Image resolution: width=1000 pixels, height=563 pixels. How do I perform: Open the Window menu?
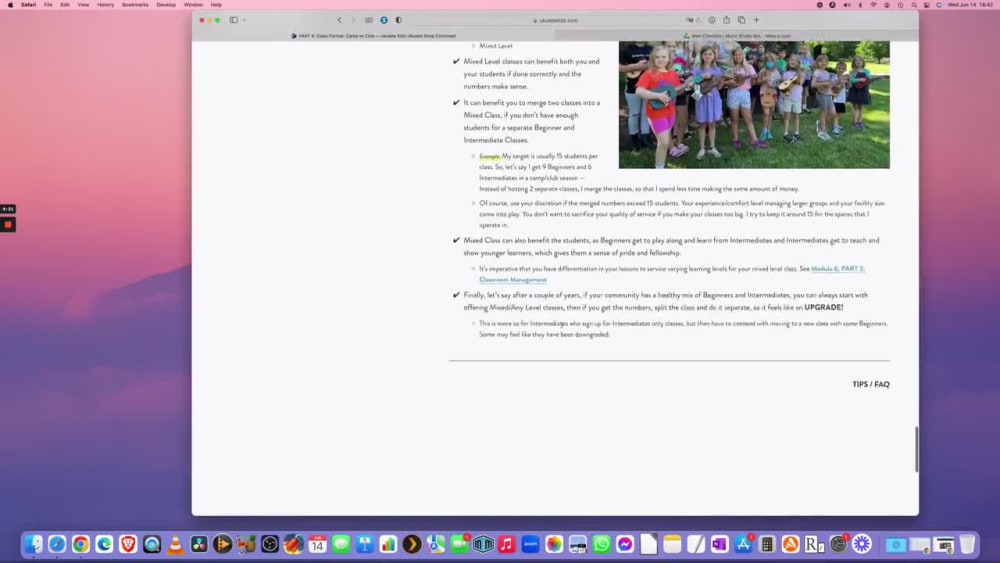193,4
